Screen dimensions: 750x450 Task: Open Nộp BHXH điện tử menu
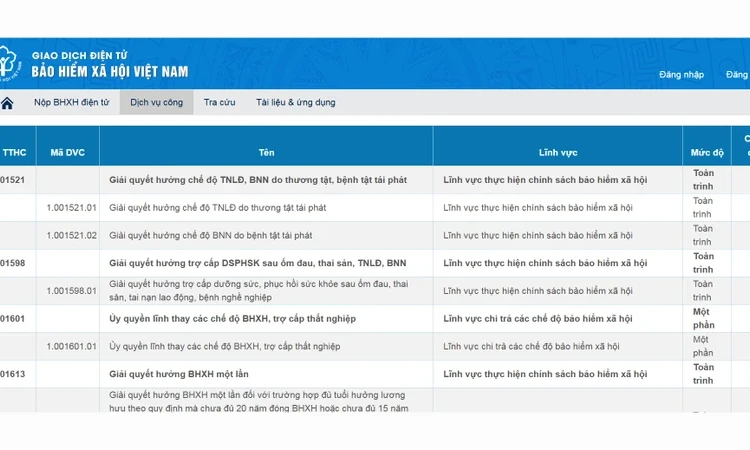pyautogui.click(x=72, y=102)
